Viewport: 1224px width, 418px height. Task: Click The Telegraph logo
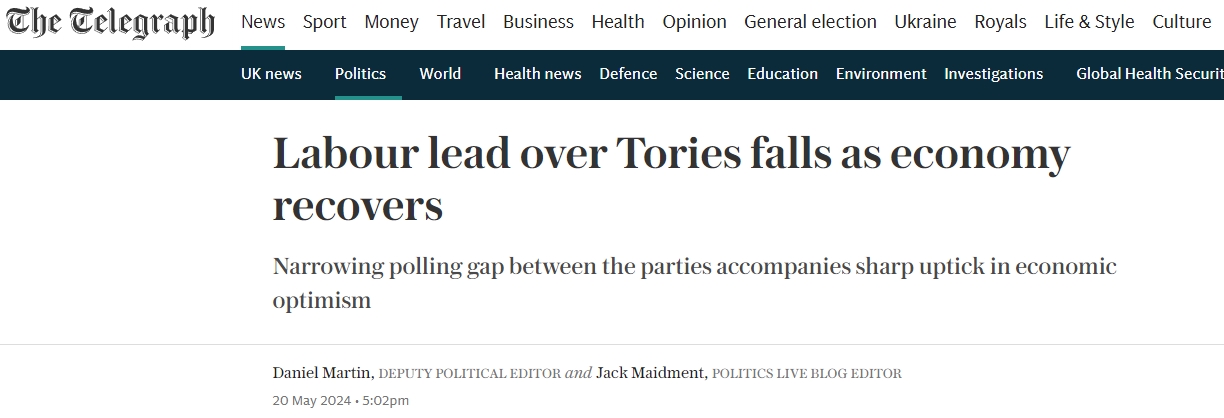click(x=109, y=23)
